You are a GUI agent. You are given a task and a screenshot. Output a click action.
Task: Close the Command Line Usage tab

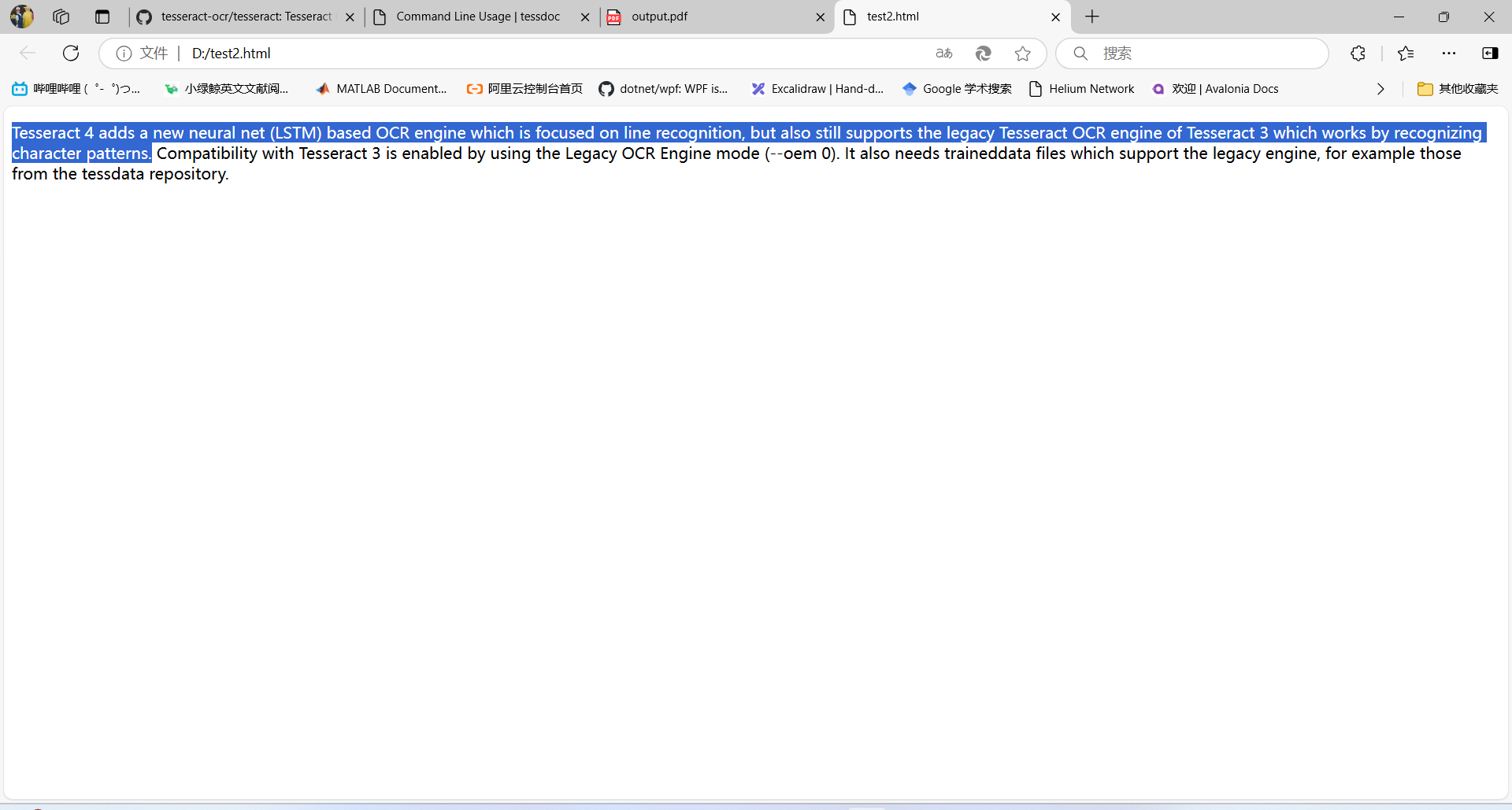click(x=585, y=17)
